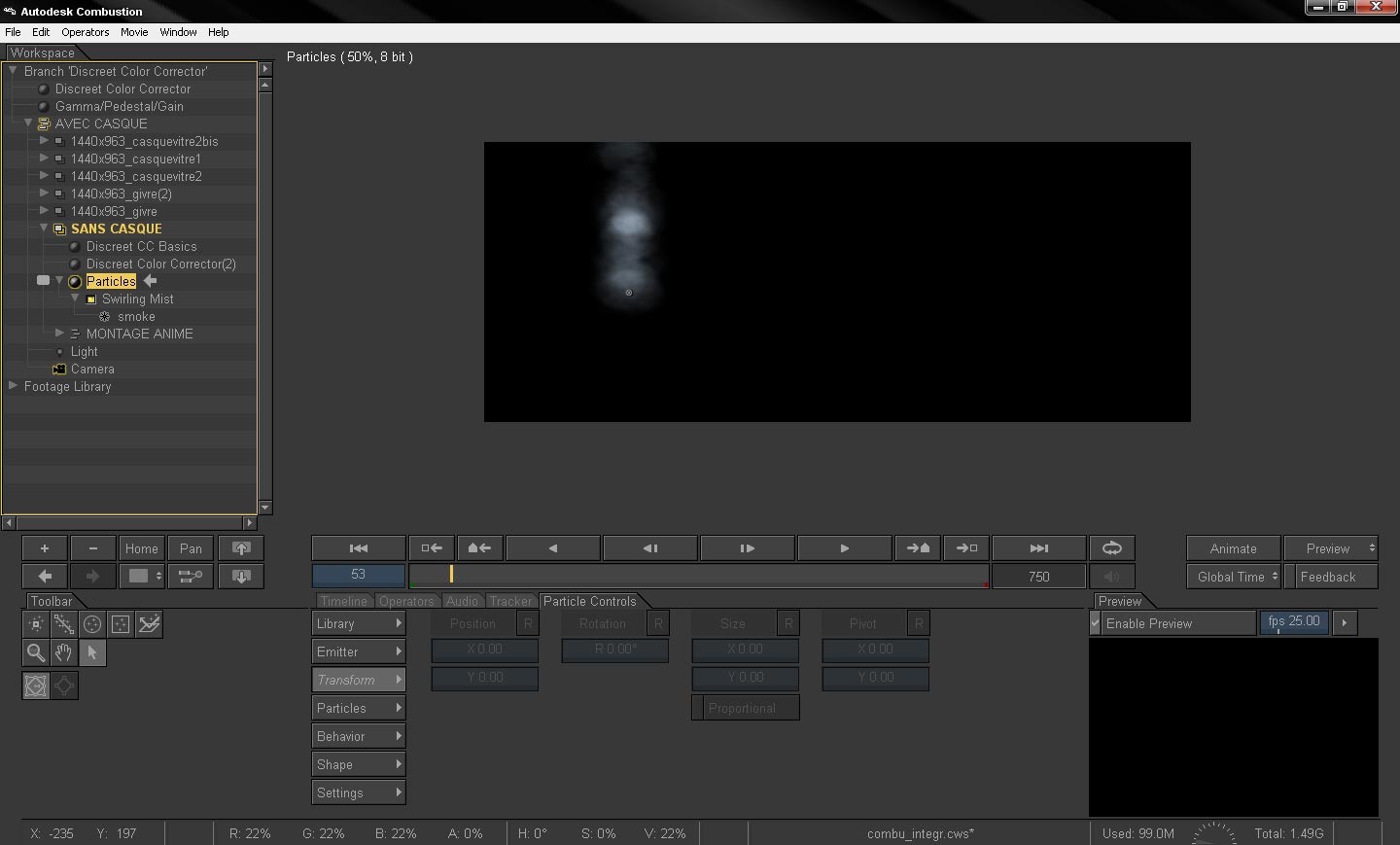This screenshot has height=845, width=1400.
Task: Click the zoom out minus button
Action: 93,548
